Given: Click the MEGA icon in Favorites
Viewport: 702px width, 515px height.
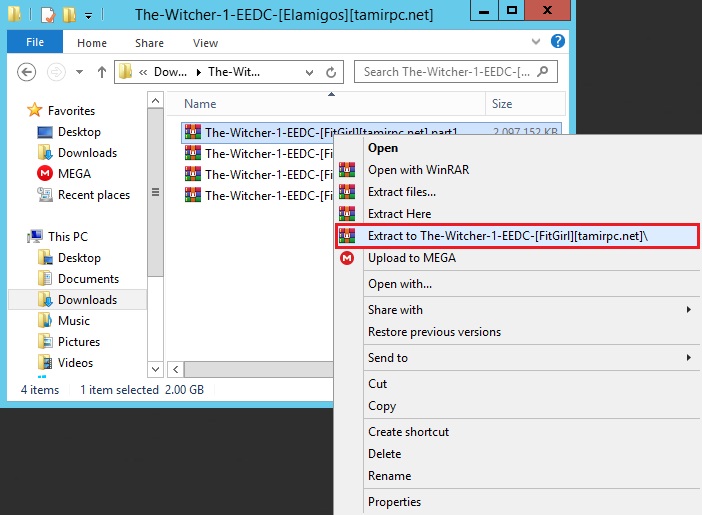Looking at the screenshot, I should 44,174.
